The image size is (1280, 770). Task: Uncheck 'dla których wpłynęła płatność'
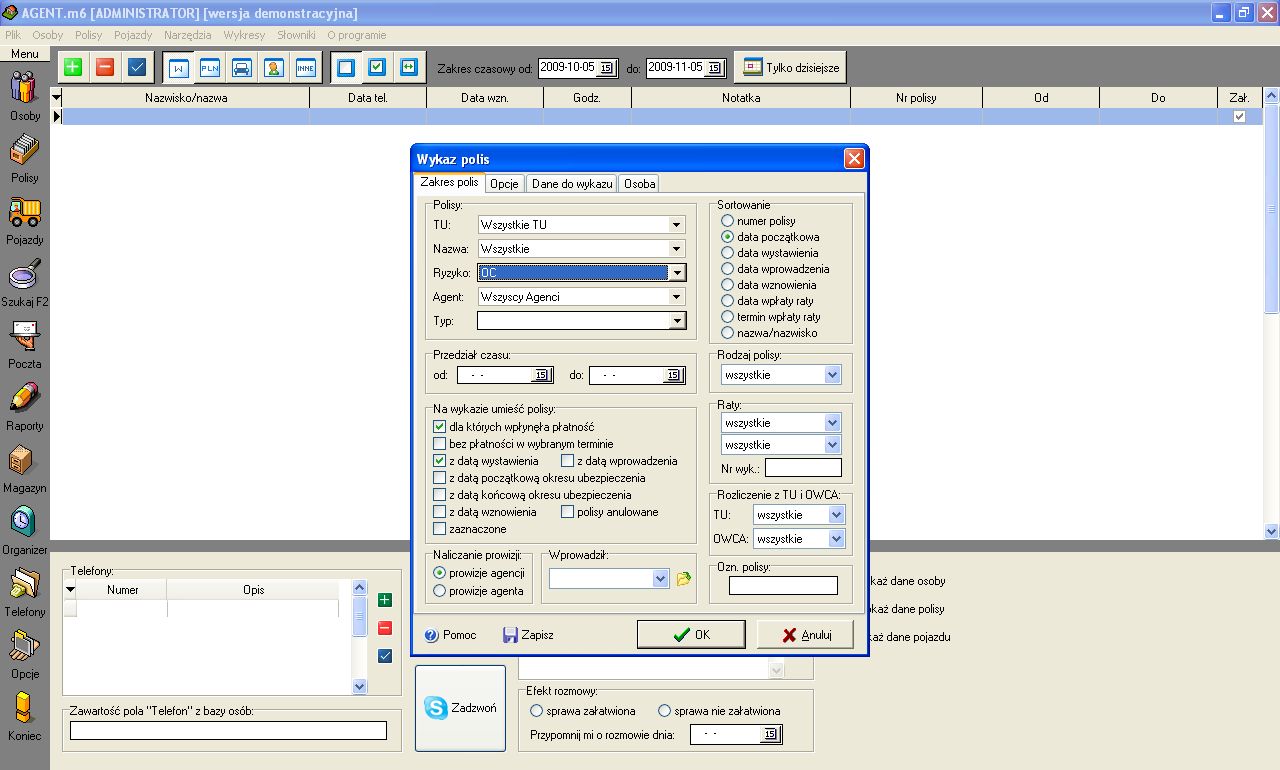[x=440, y=427]
